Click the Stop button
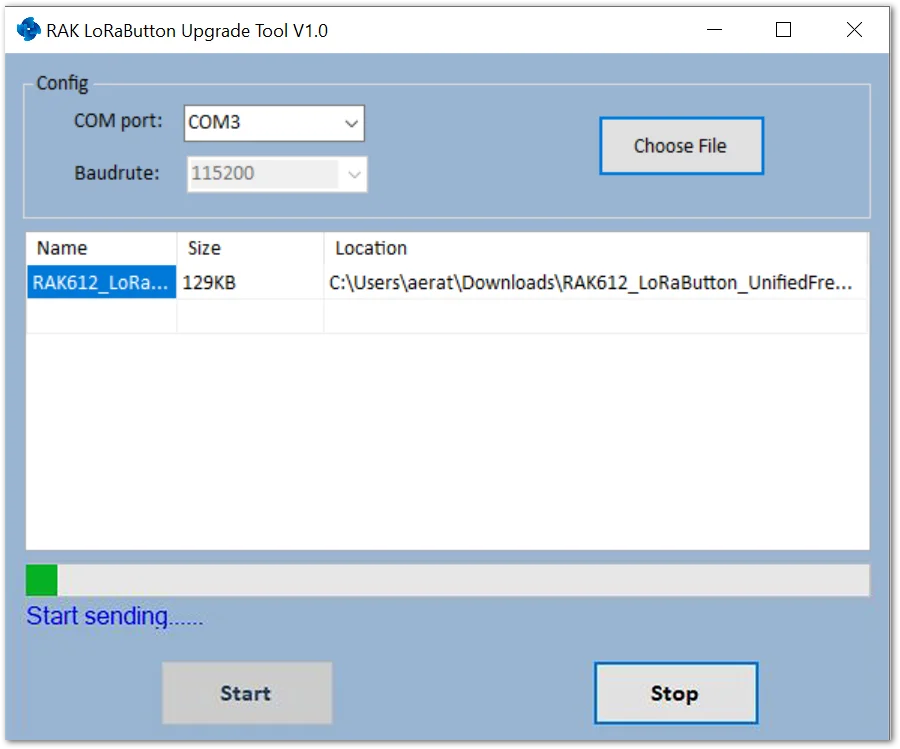900x749 pixels. coord(676,693)
